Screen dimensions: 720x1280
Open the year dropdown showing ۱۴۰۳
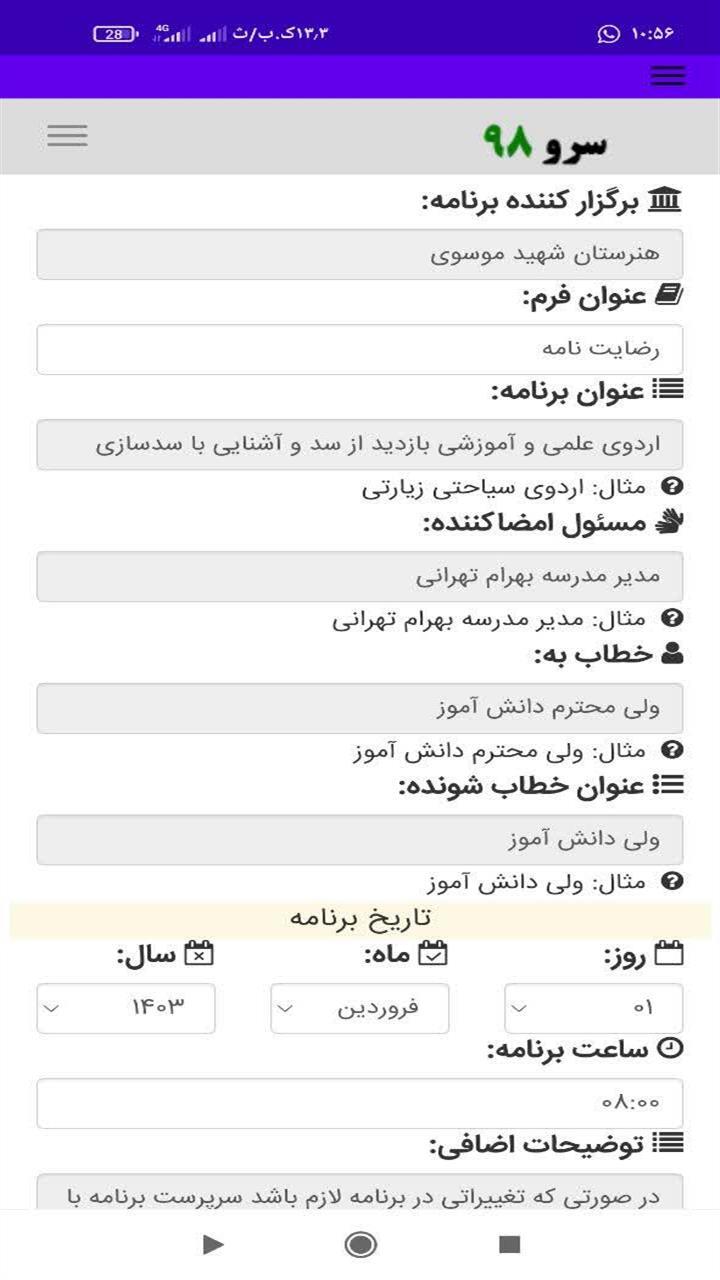pyautogui.click(x=126, y=1008)
